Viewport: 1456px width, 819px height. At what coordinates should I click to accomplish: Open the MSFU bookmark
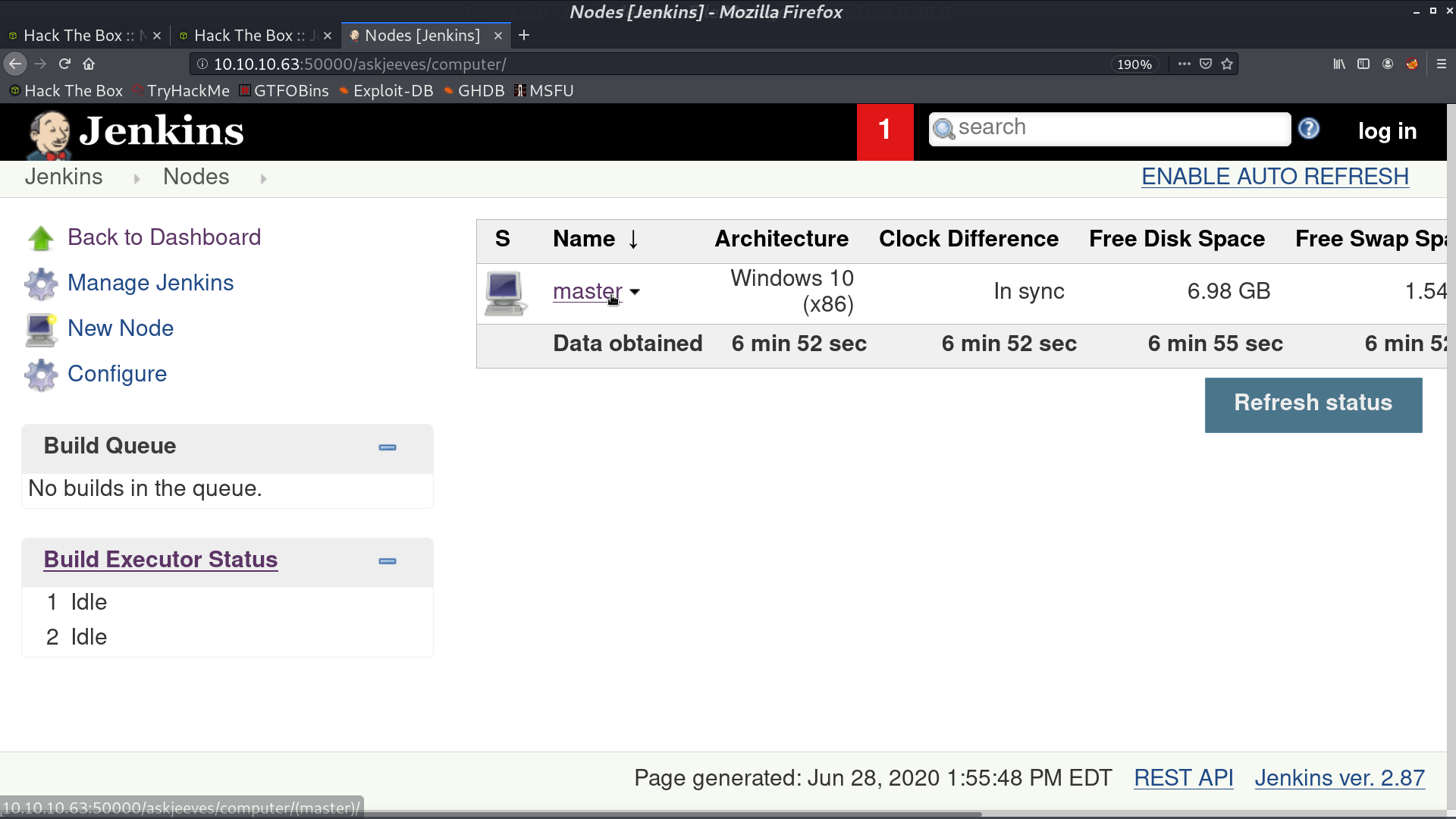[x=544, y=91]
